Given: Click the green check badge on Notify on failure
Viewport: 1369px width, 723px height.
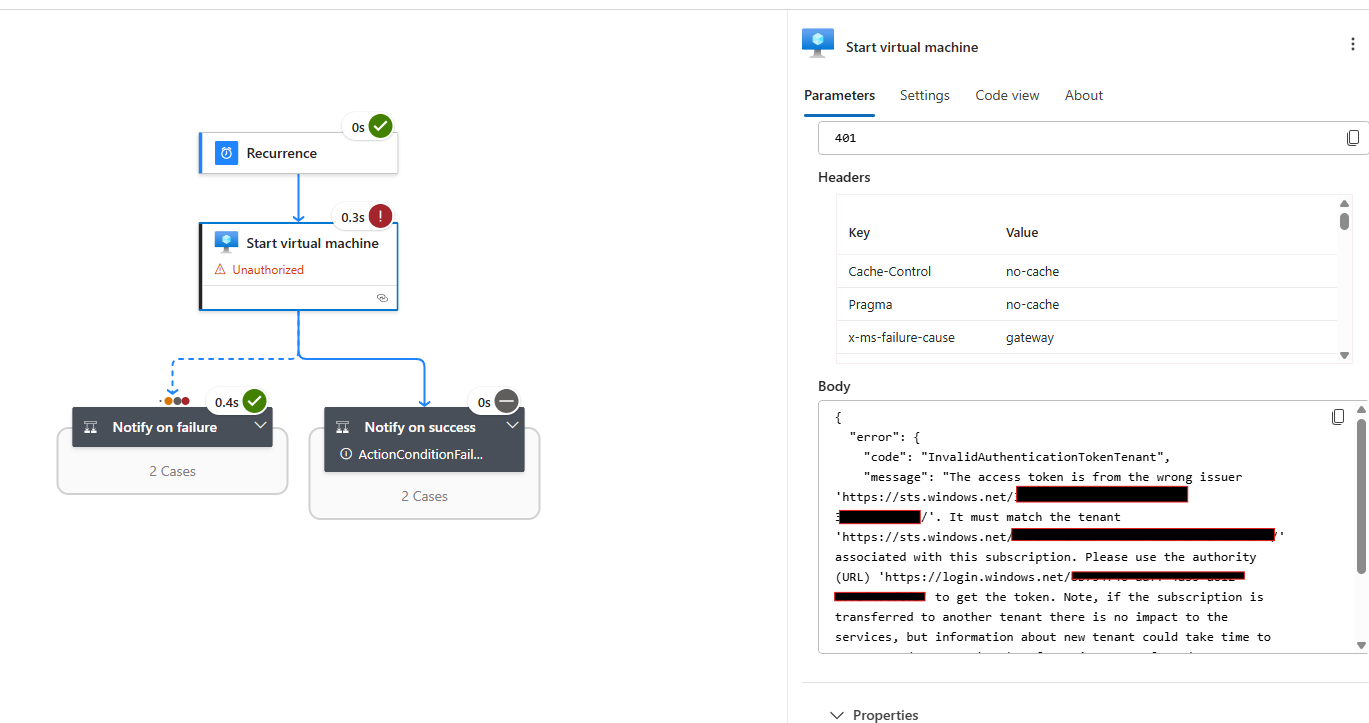Looking at the screenshot, I should click(255, 401).
